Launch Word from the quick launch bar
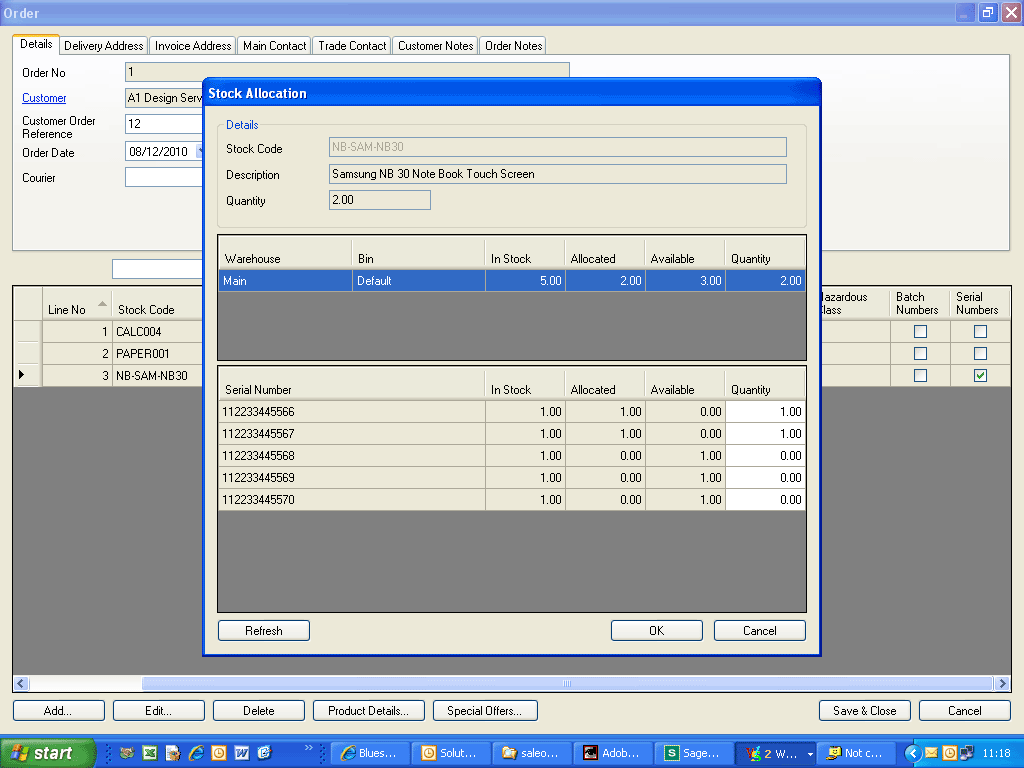 click(241, 753)
